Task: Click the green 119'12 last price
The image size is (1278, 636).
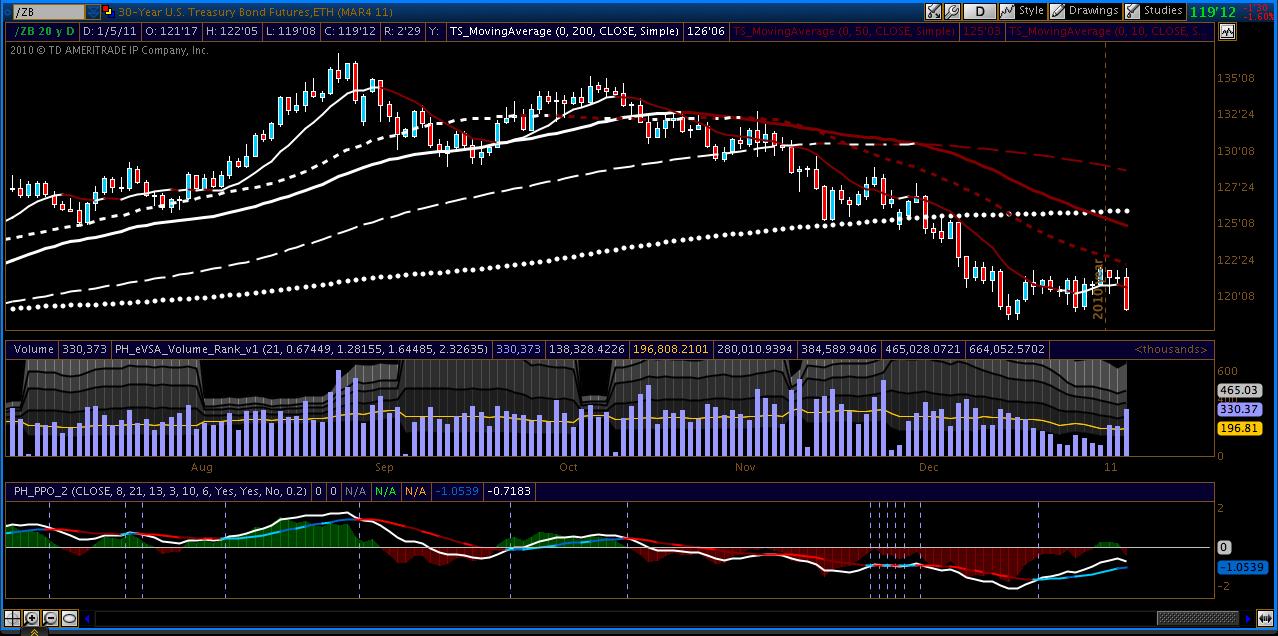Action: coord(1213,12)
